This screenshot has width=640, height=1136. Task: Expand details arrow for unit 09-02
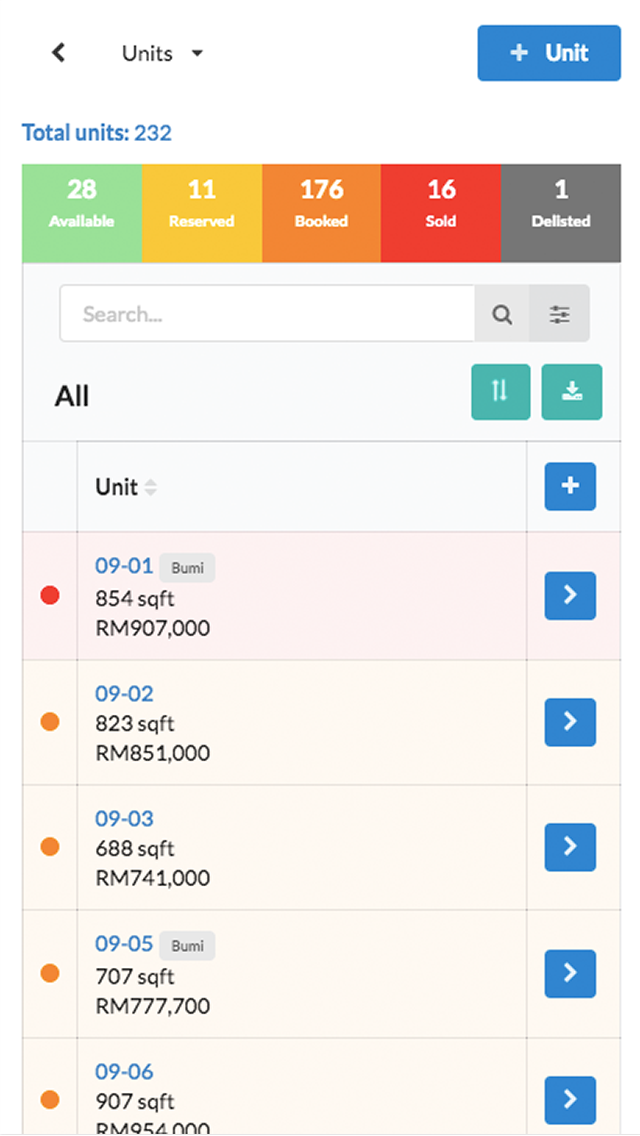click(570, 722)
